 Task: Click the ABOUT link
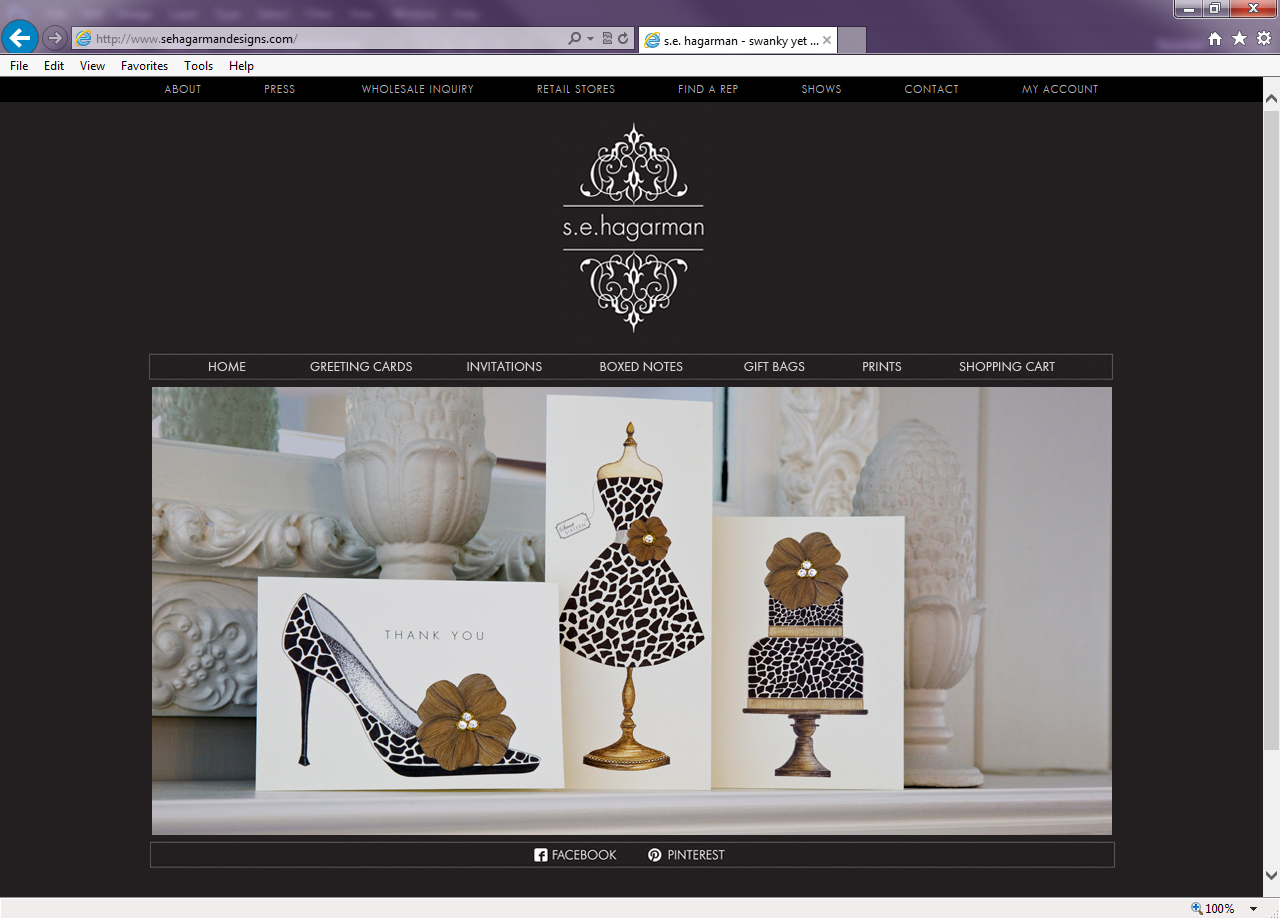coord(183,89)
